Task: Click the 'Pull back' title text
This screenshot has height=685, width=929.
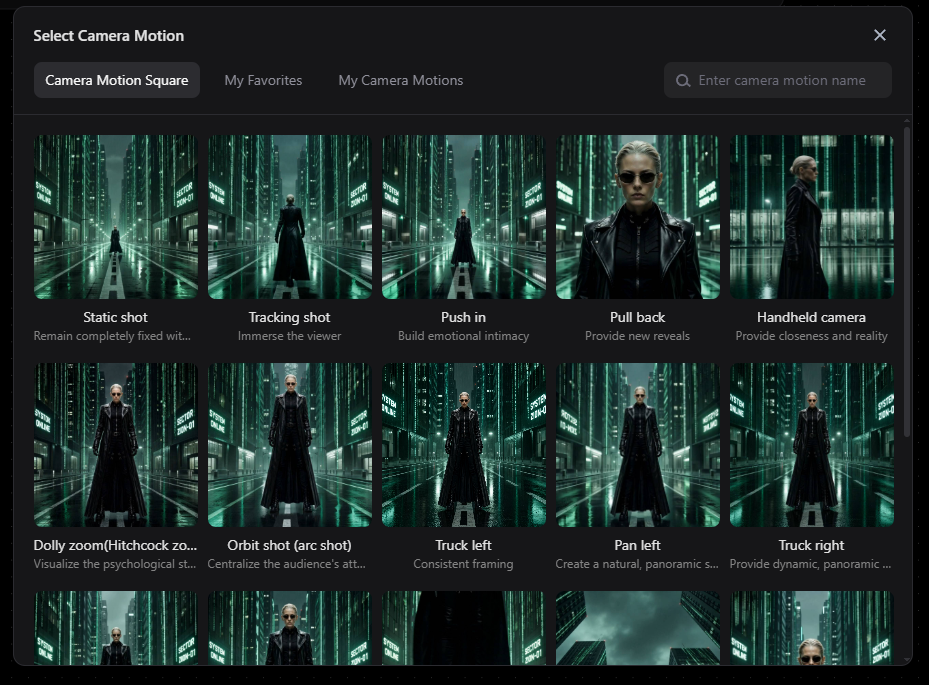Action: click(x=638, y=317)
